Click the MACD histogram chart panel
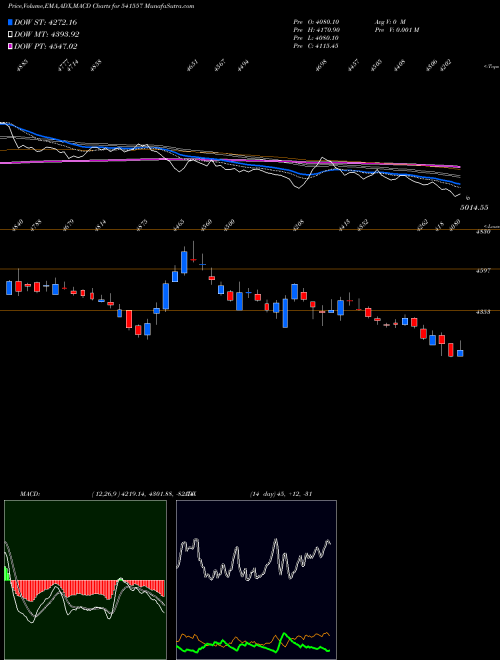 click(x=85, y=580)
